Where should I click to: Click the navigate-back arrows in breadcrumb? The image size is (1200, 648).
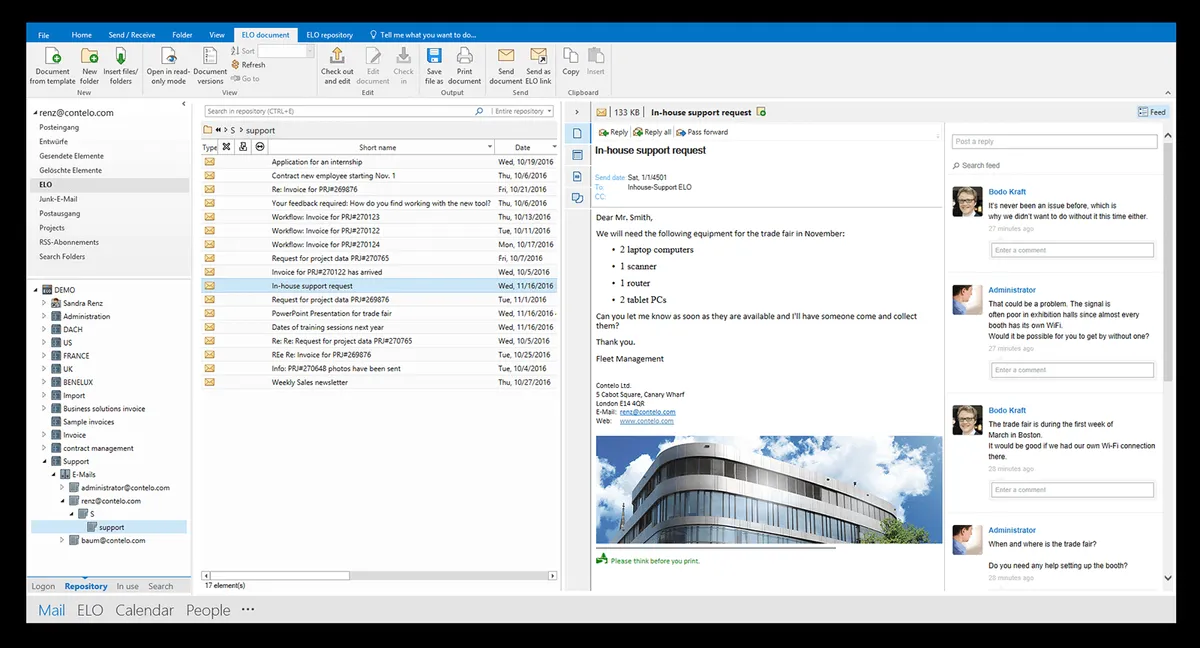coord(220,131)
